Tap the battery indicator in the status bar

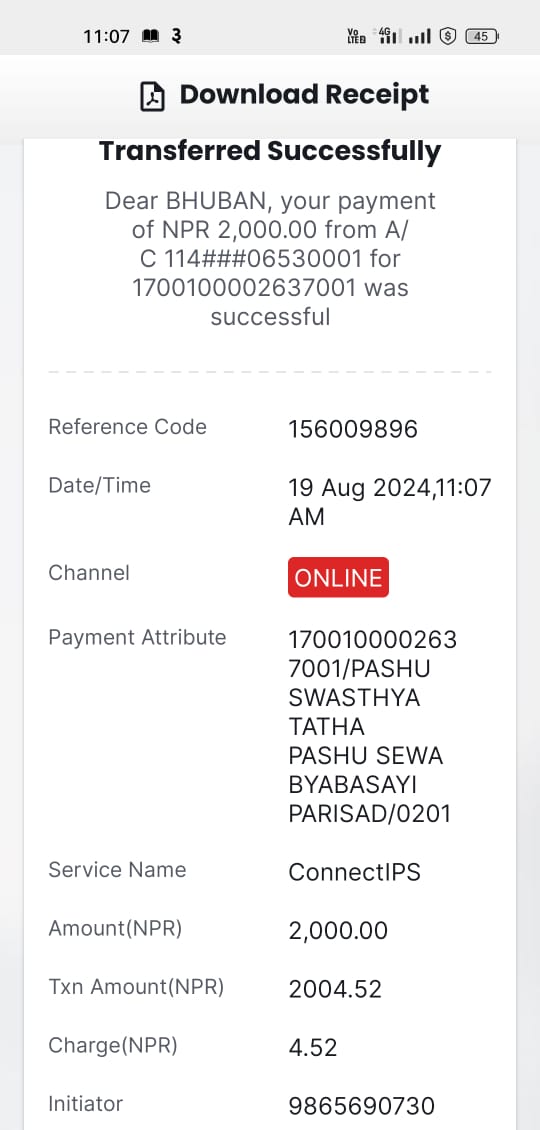tap(482, 36)
